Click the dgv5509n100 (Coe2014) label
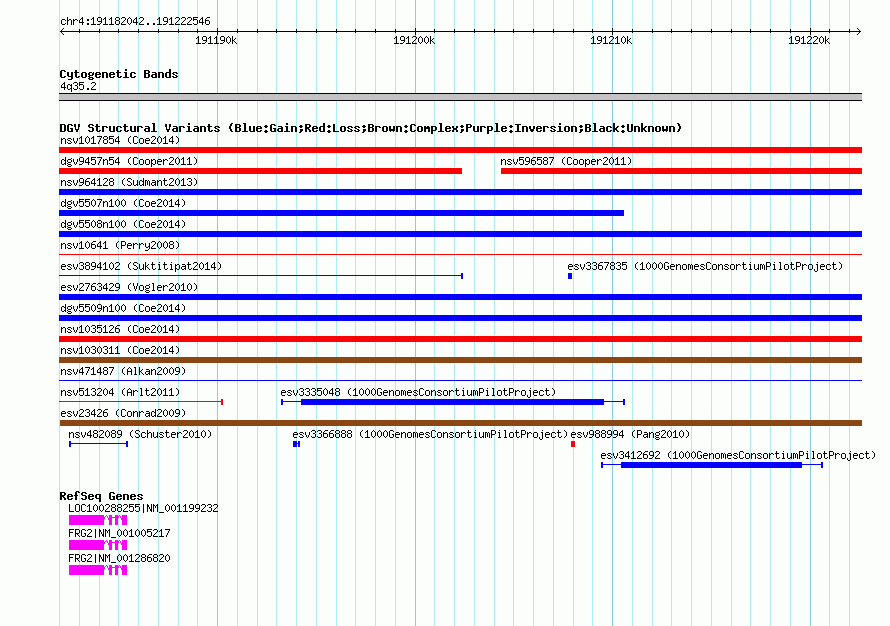 (x=123, y=308)
